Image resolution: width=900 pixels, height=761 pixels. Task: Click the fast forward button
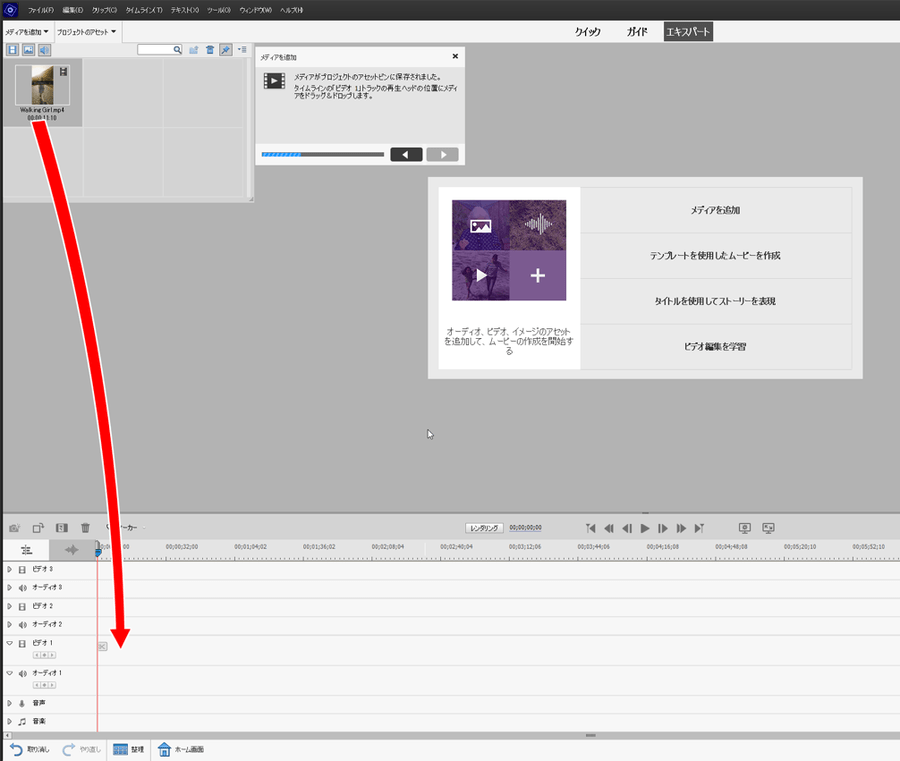coord(681,528)
